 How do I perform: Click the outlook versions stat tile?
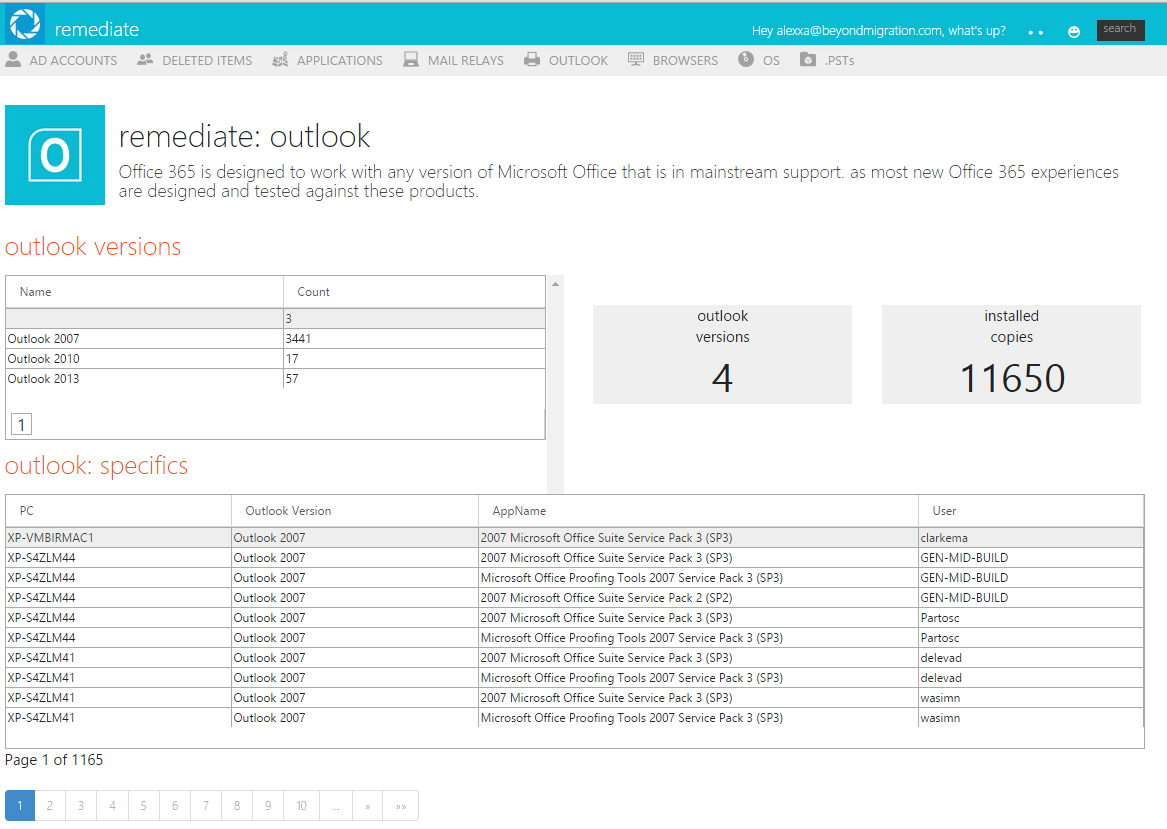click(x=722, y=354)
